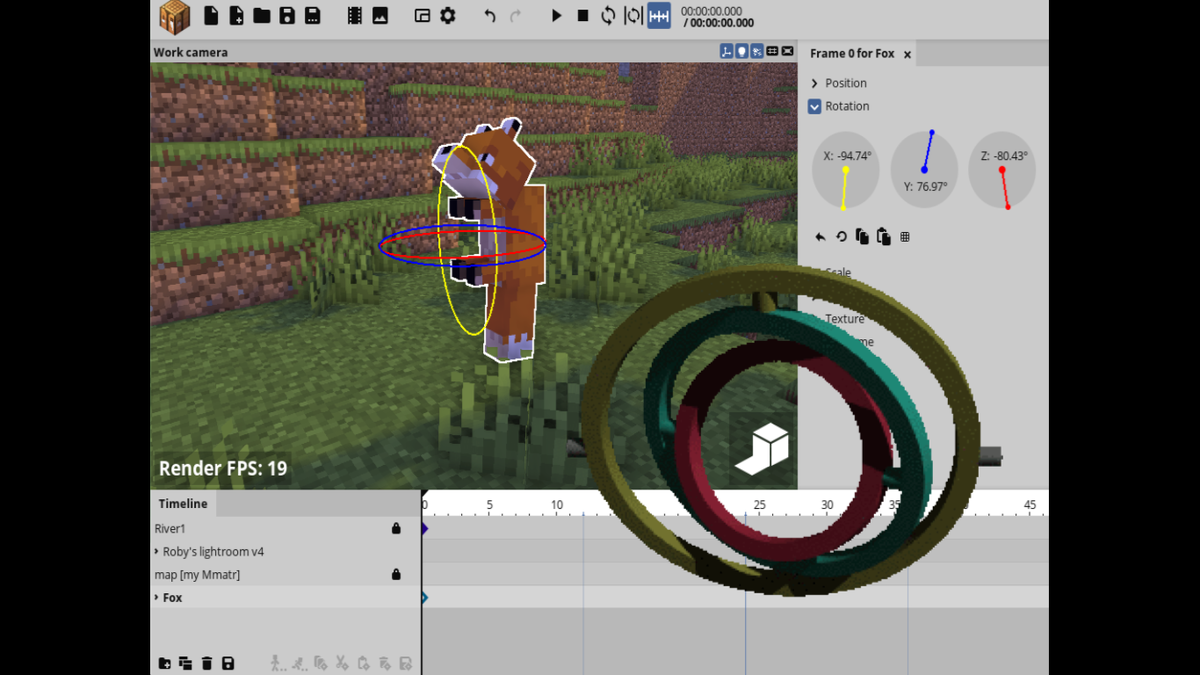Import an asset with the plus-file icon
1200x675 pixels.
(x=236, y=16)
